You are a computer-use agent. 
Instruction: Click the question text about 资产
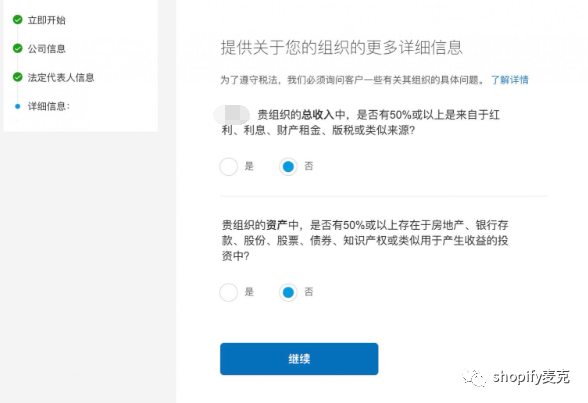pyautogui.click(x=364, y=240)
